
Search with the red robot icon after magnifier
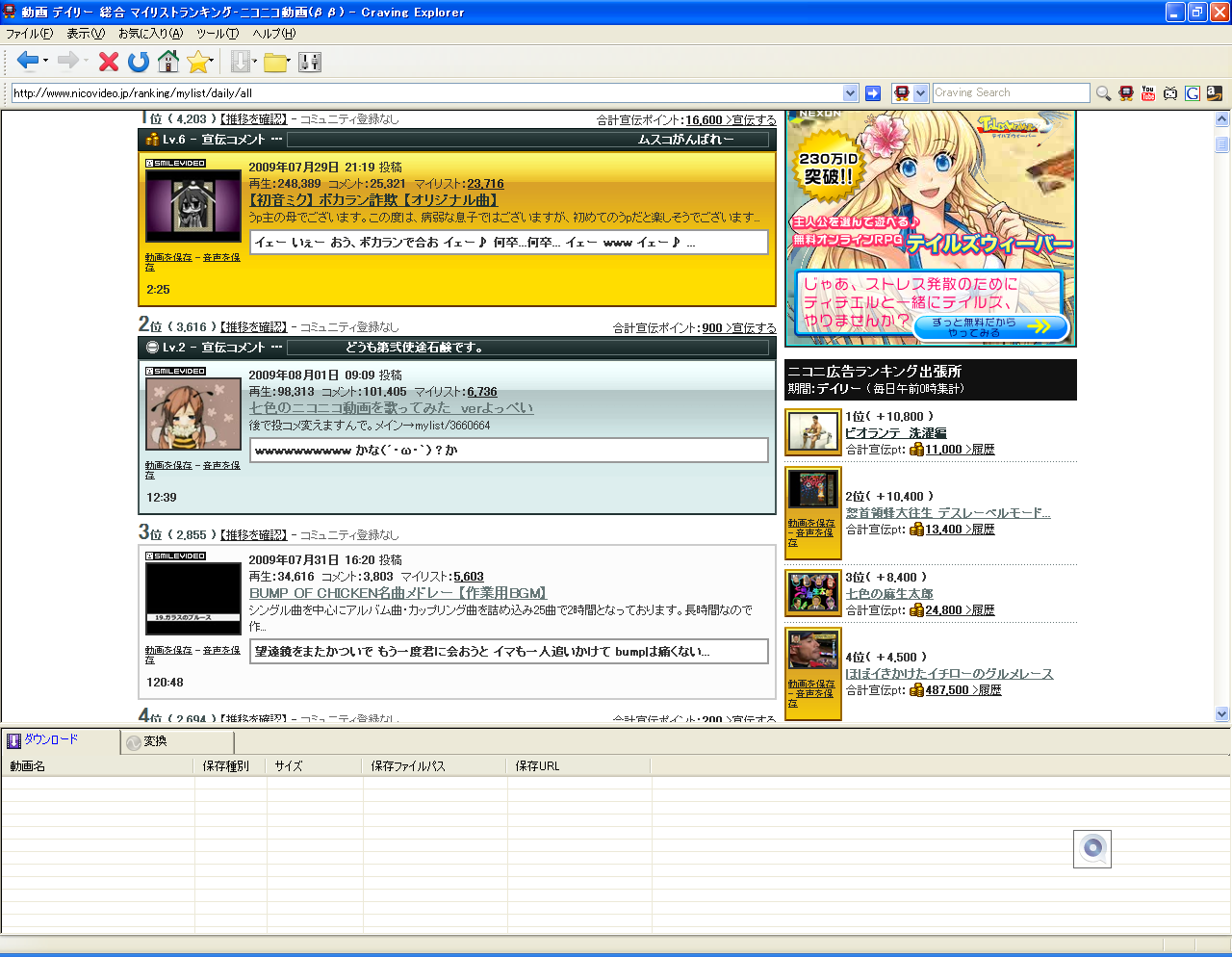click(x=1125, y=92)
